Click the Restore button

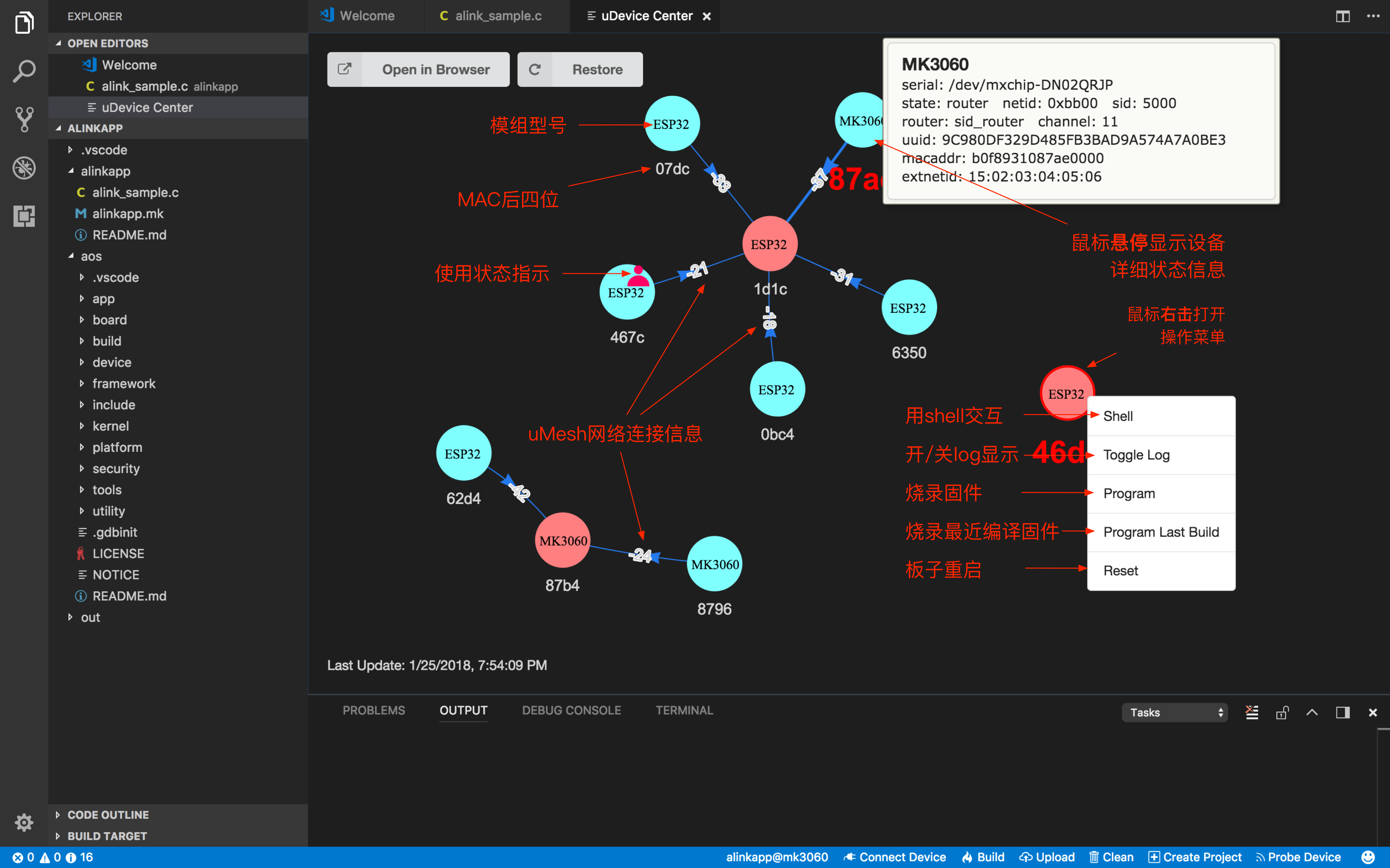[x=580, y=70]
